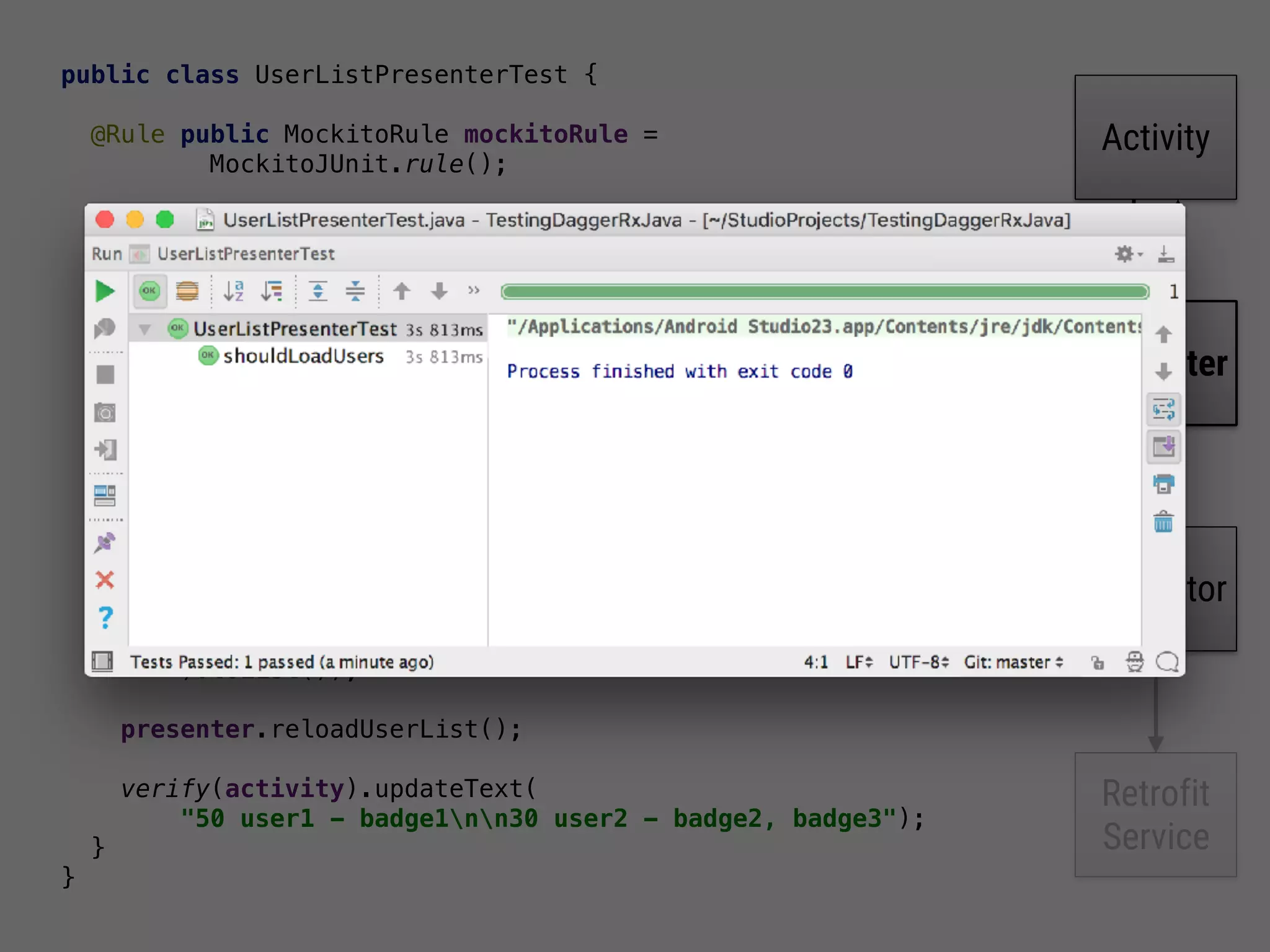Collapse all test nodes
This screenshot has height=952, width=1270.
(355, 291)
